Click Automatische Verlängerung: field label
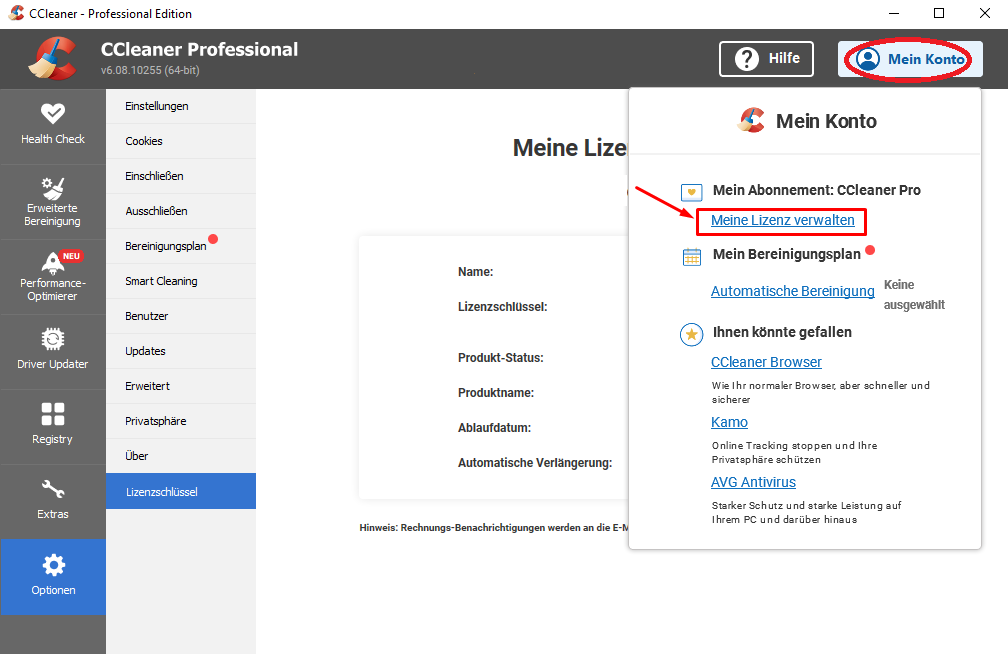Image resolution: width=1008 pixels, height=654 pixels. [535, 463]
